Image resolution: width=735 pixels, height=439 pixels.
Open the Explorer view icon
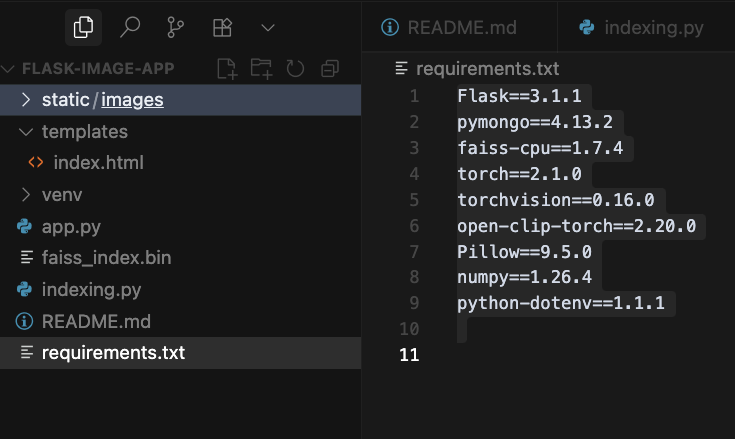point(83,27)
